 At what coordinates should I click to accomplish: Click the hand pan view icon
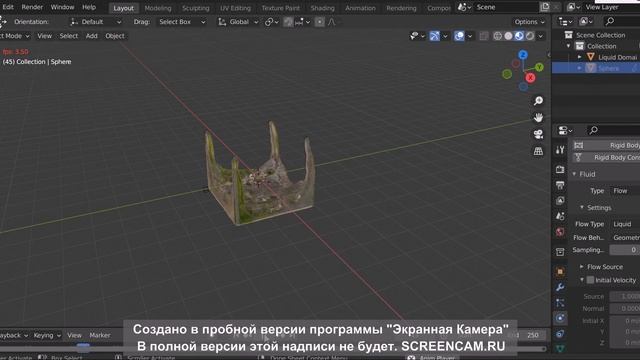[538, 118]
